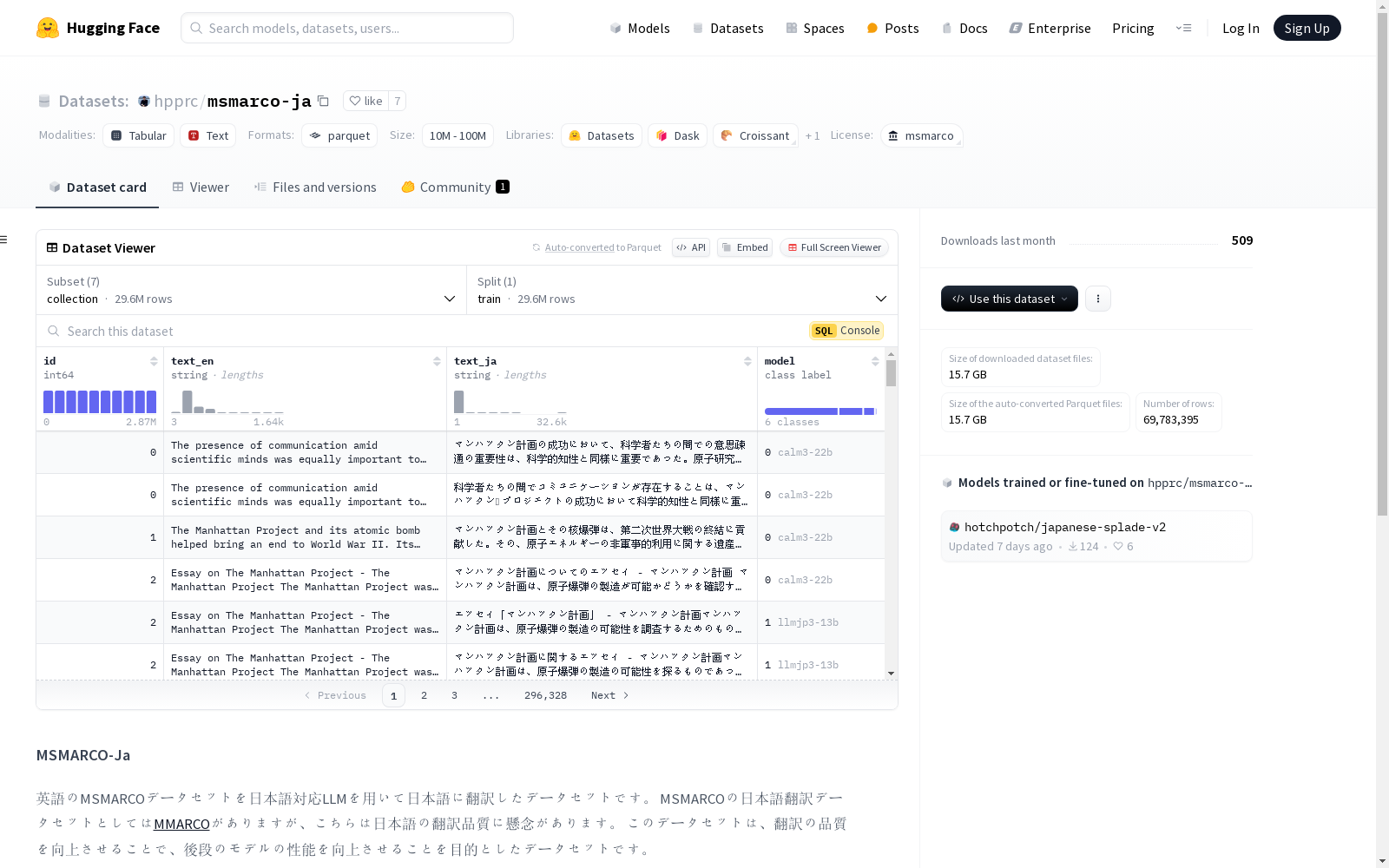
Task: Sort by the id column
Action: tap(154, 361)
